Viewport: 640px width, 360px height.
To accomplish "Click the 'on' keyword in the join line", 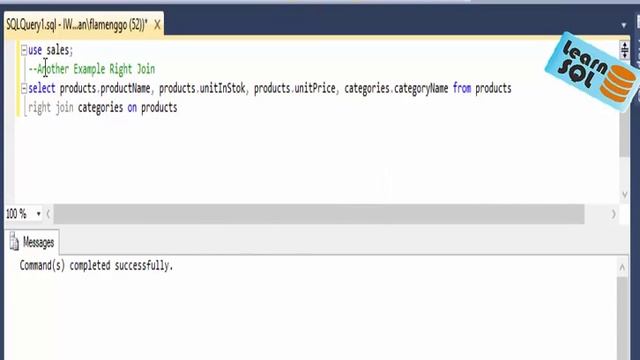I will point(132,108).
